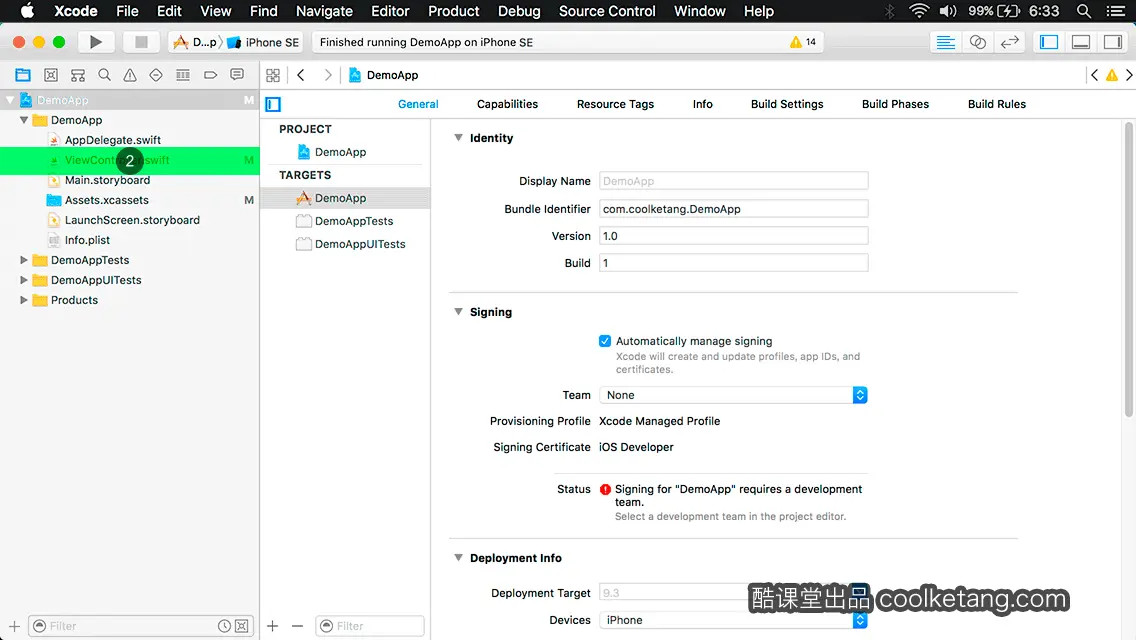Toggle the navigator pane visibility
Viewport: 1136px width, 640px height.
[1049, 42]
